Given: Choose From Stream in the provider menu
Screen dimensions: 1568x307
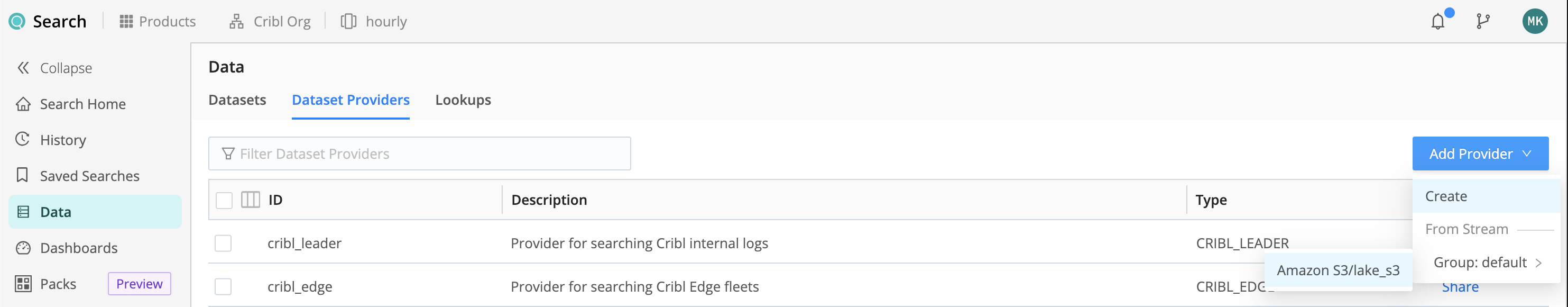Looking at the screenshot, I should click(x=1467, y=229).
